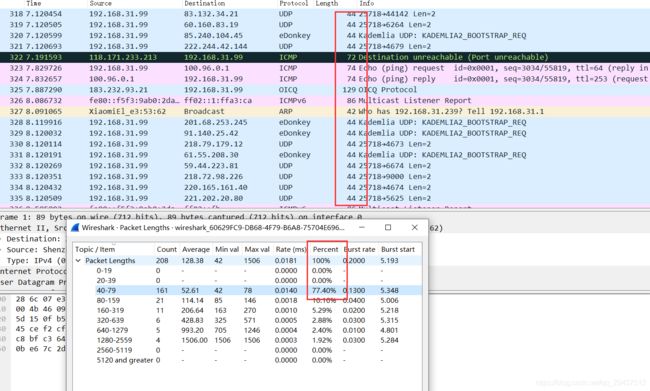Close the Packet Lengths dialog
The height and width of the screenshot is (391, 650).
[415, 227]
